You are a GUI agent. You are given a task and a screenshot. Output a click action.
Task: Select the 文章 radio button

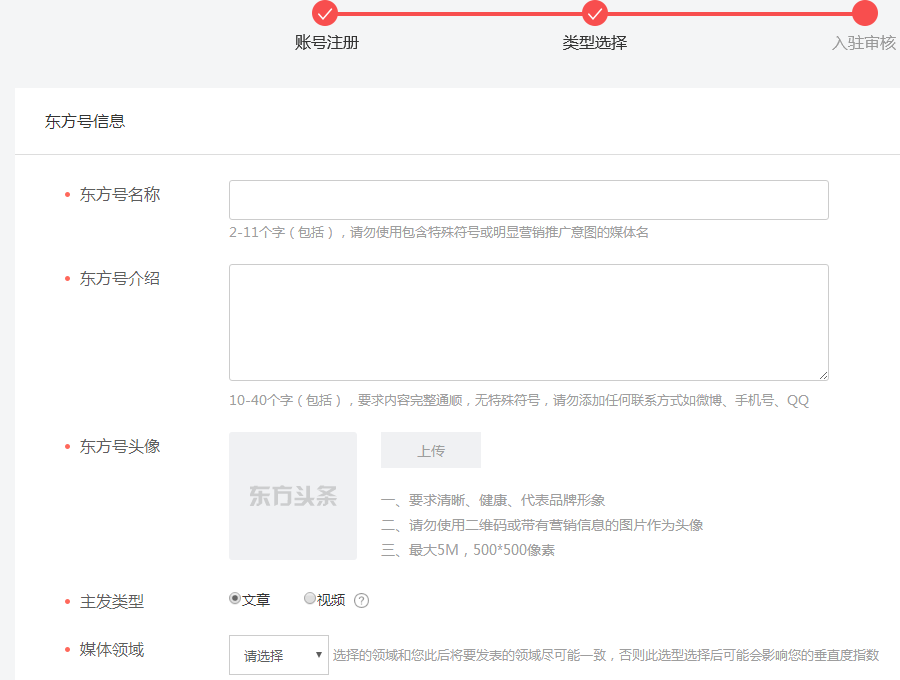pyautogui.click(x=235, y=599)
